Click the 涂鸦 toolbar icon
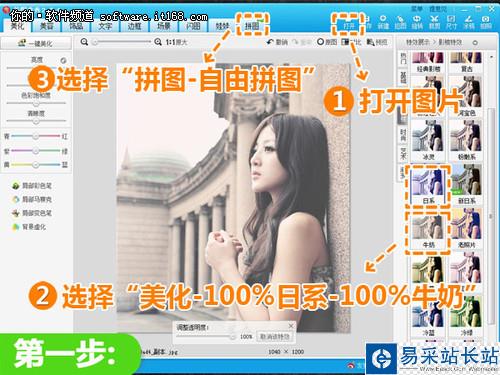Image resolution: width=500 pixels, height=375 pixels. [x=469, y=22]
